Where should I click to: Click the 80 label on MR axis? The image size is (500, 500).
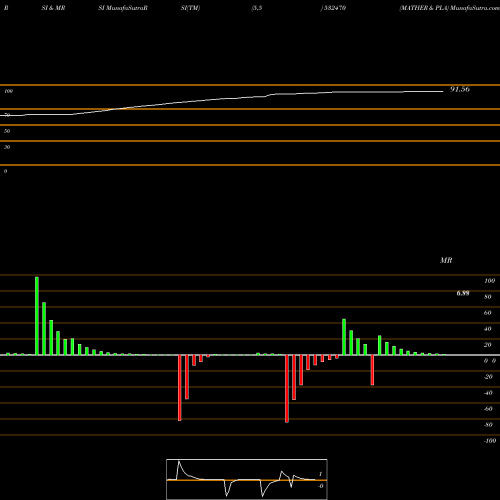tap(488, 297)
